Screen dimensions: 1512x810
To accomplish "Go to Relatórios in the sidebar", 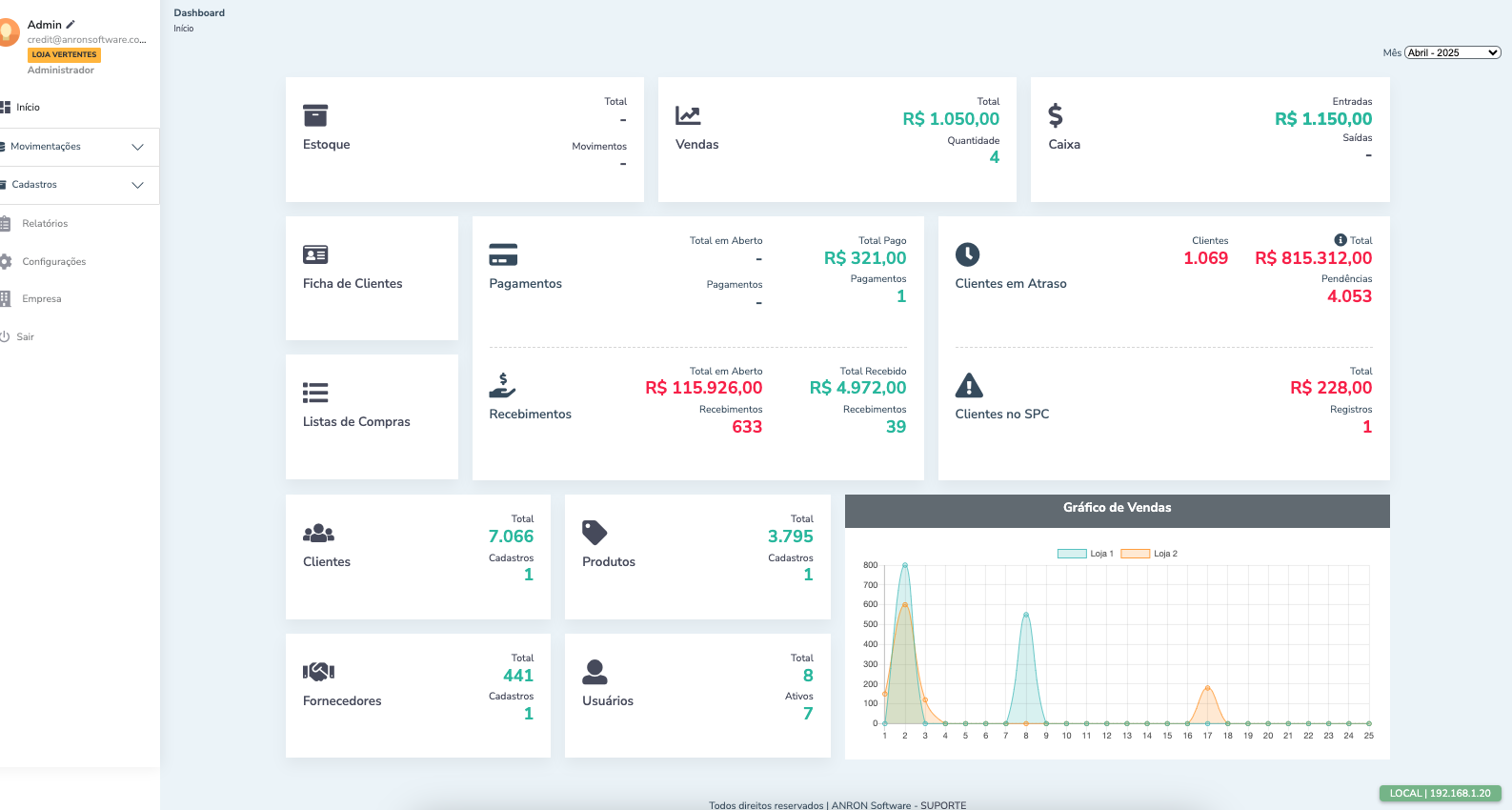I will click(x=45, y=224).
